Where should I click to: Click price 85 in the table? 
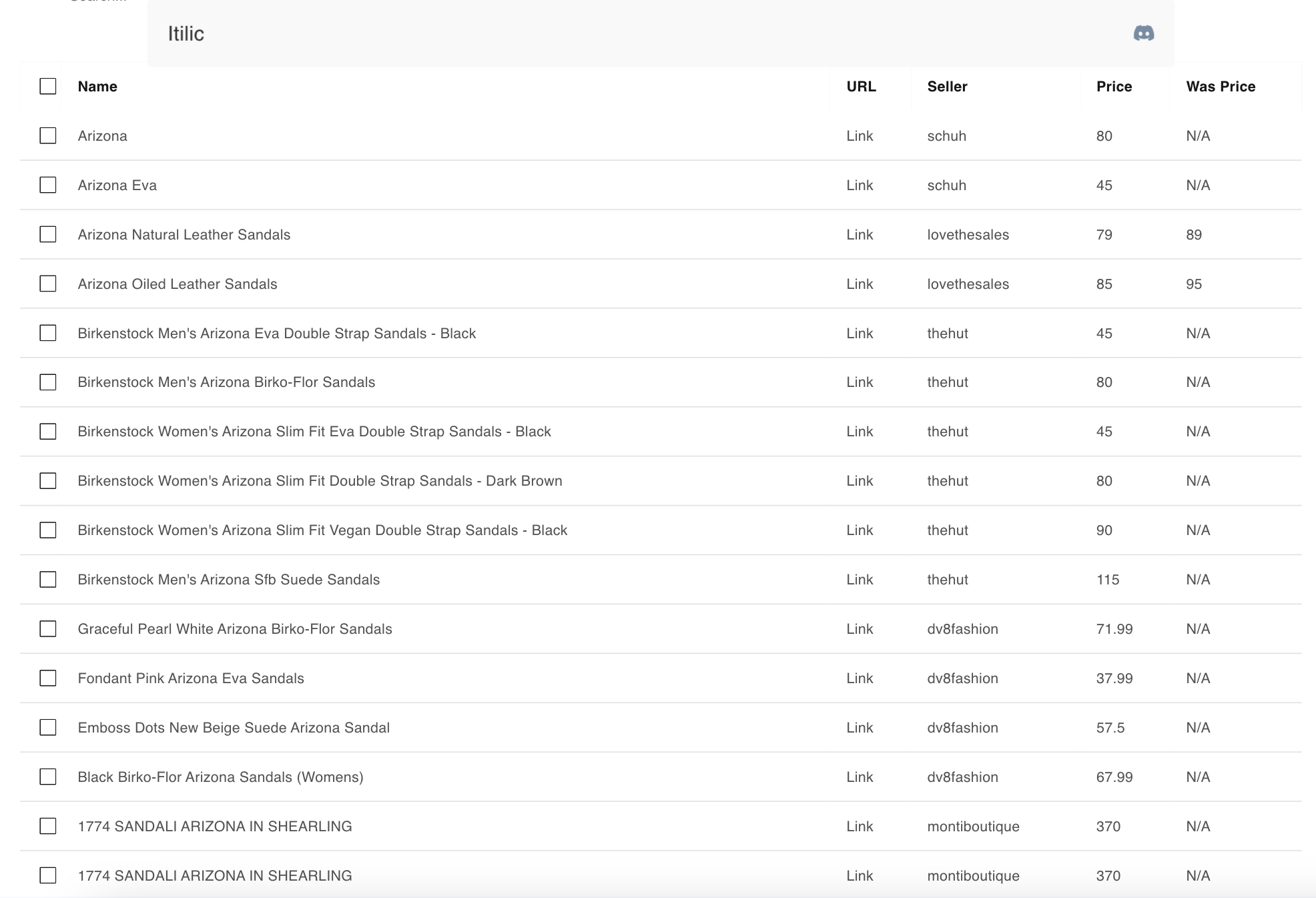point(1104,284)
